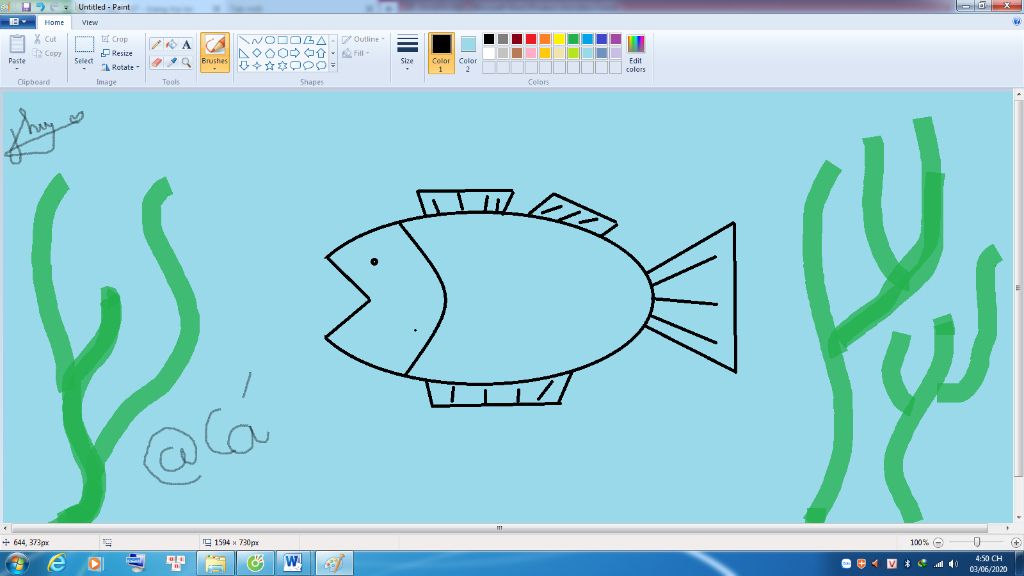
Task: Click the zoom out minus button
Action: 938,542
